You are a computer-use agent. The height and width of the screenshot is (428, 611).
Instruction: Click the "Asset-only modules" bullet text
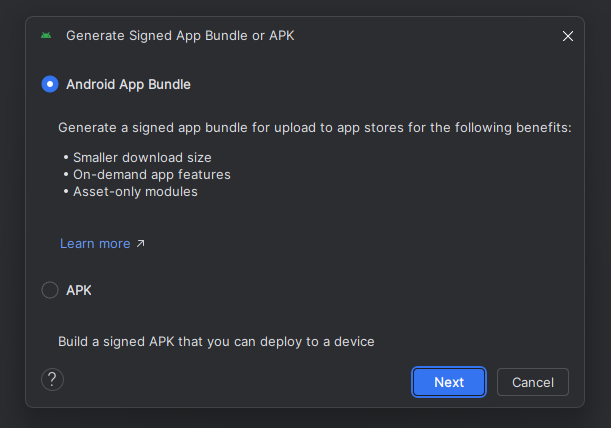pyautogui.click(x=134, y=191)
